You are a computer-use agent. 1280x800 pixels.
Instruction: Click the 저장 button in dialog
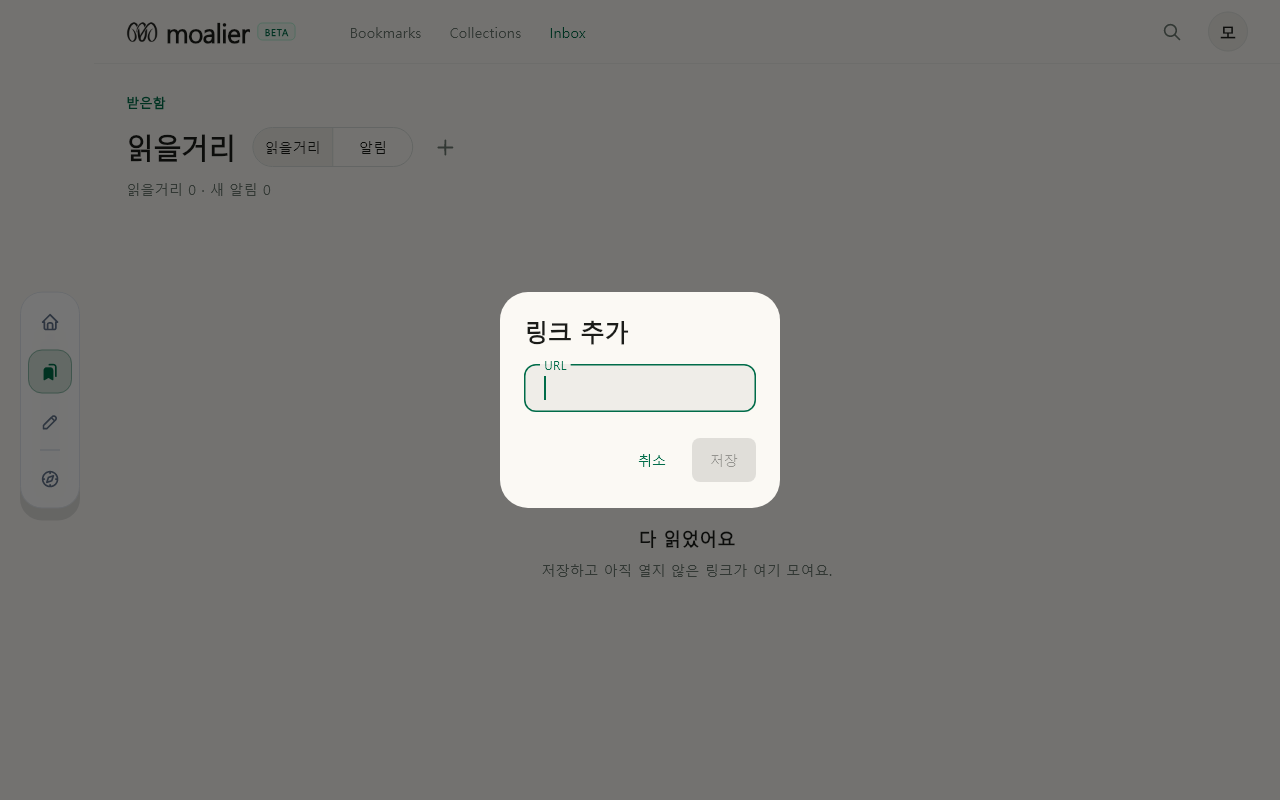pyautogui.click(x=724, y=460)
